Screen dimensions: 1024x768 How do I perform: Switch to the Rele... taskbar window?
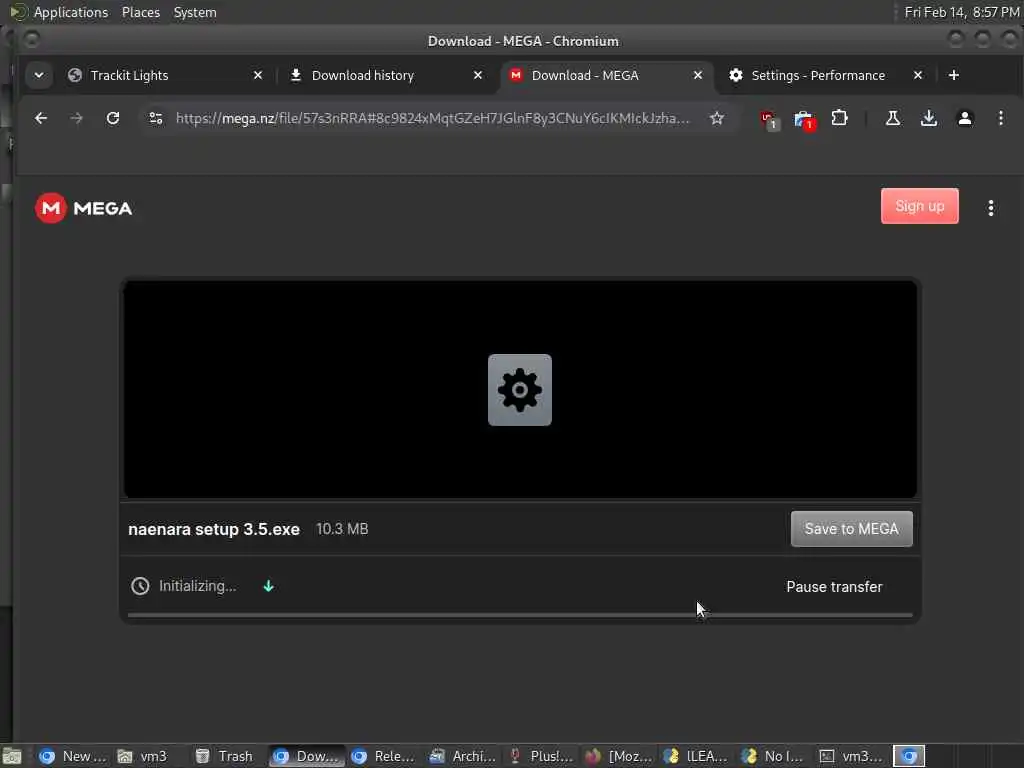tap(383, 756)
